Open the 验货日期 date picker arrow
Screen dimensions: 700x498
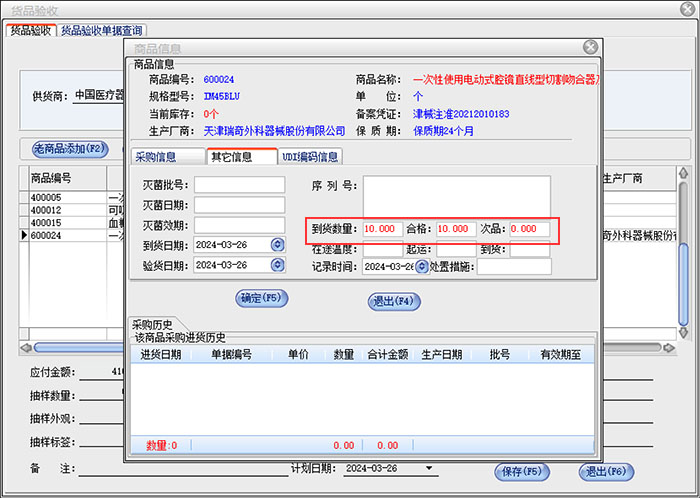[277, 265]
